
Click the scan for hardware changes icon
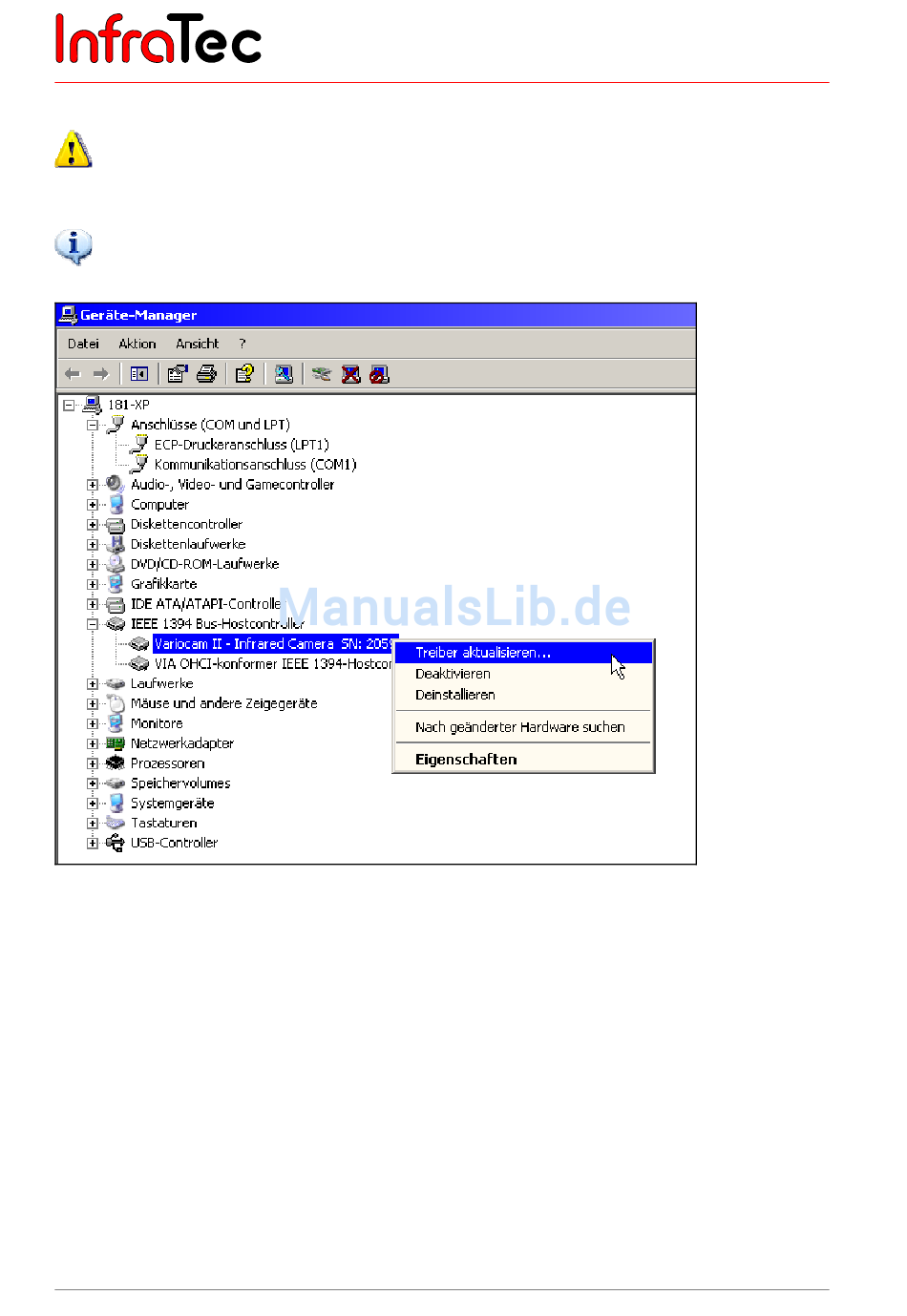coord(284,374)
